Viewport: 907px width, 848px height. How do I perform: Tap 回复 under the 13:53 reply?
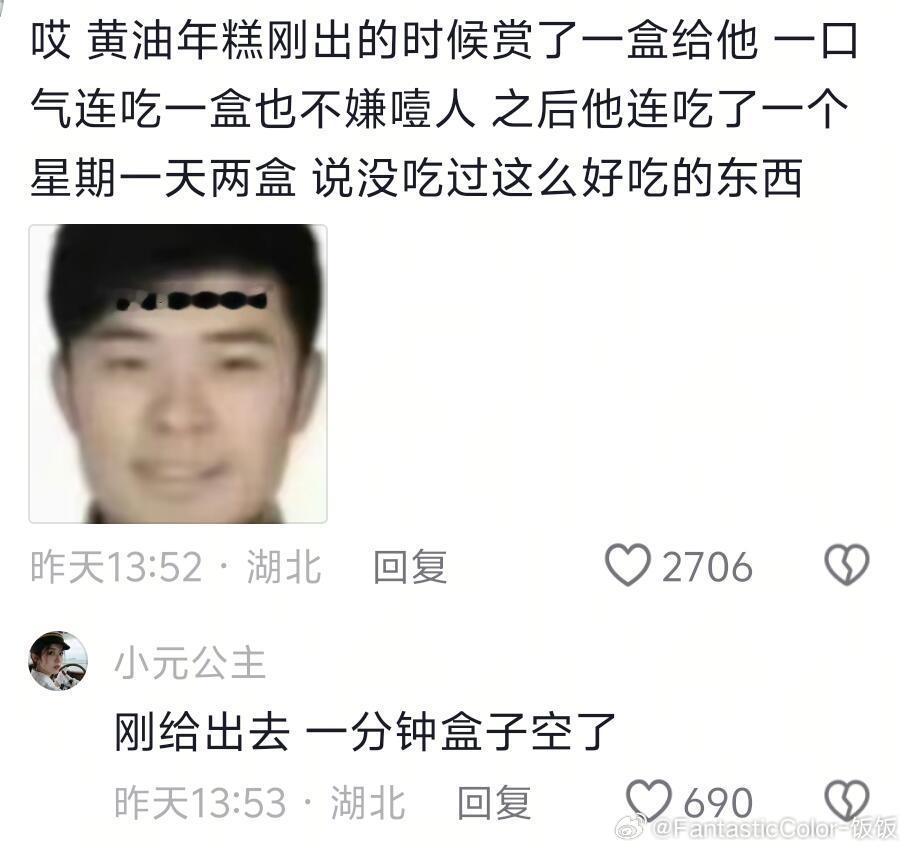pyautogui.click(x=494, y=802)
